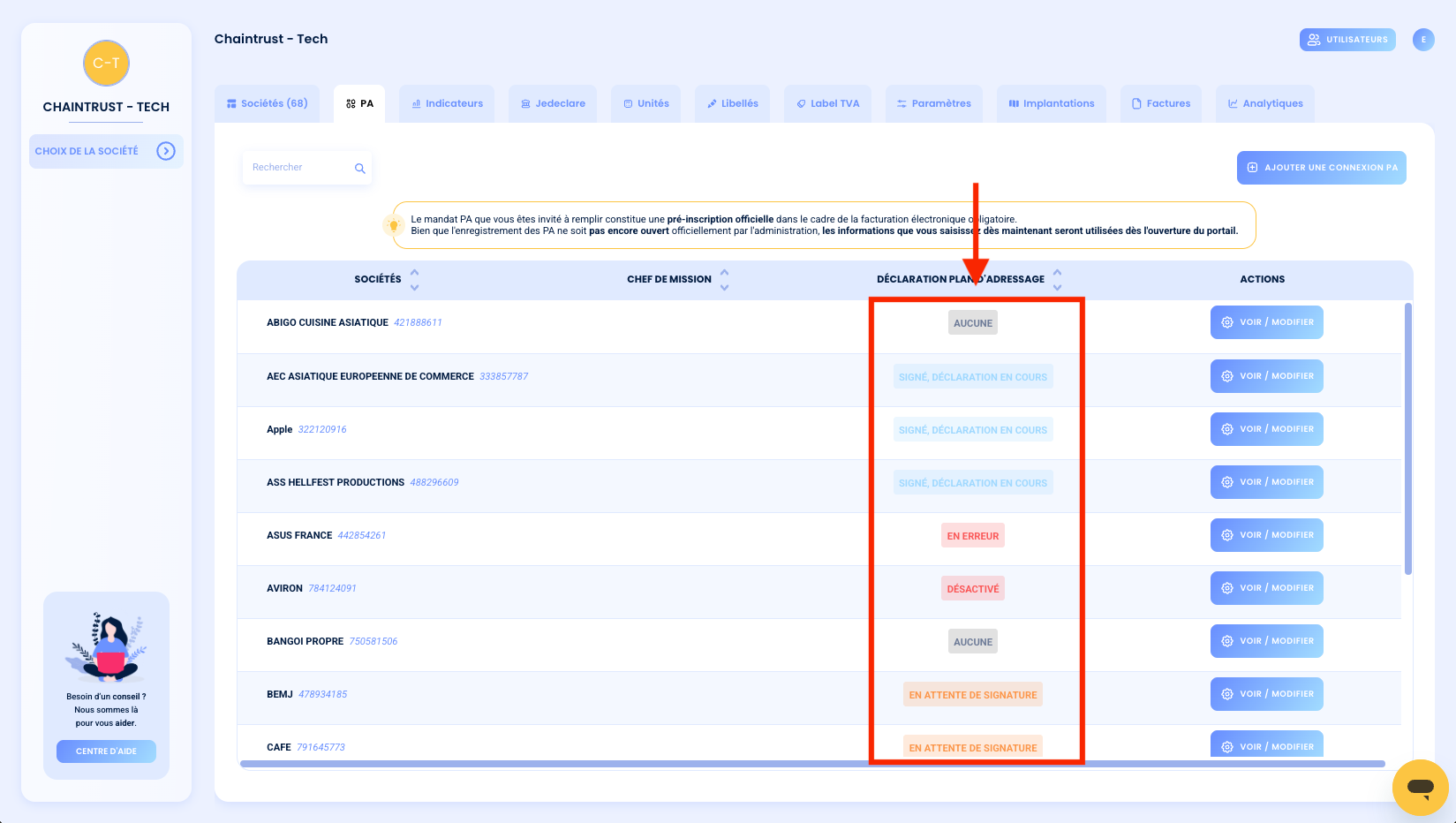
Task: Select company ABIGO CUISINE ASIATIQUE name
Action: click(328, 323)
